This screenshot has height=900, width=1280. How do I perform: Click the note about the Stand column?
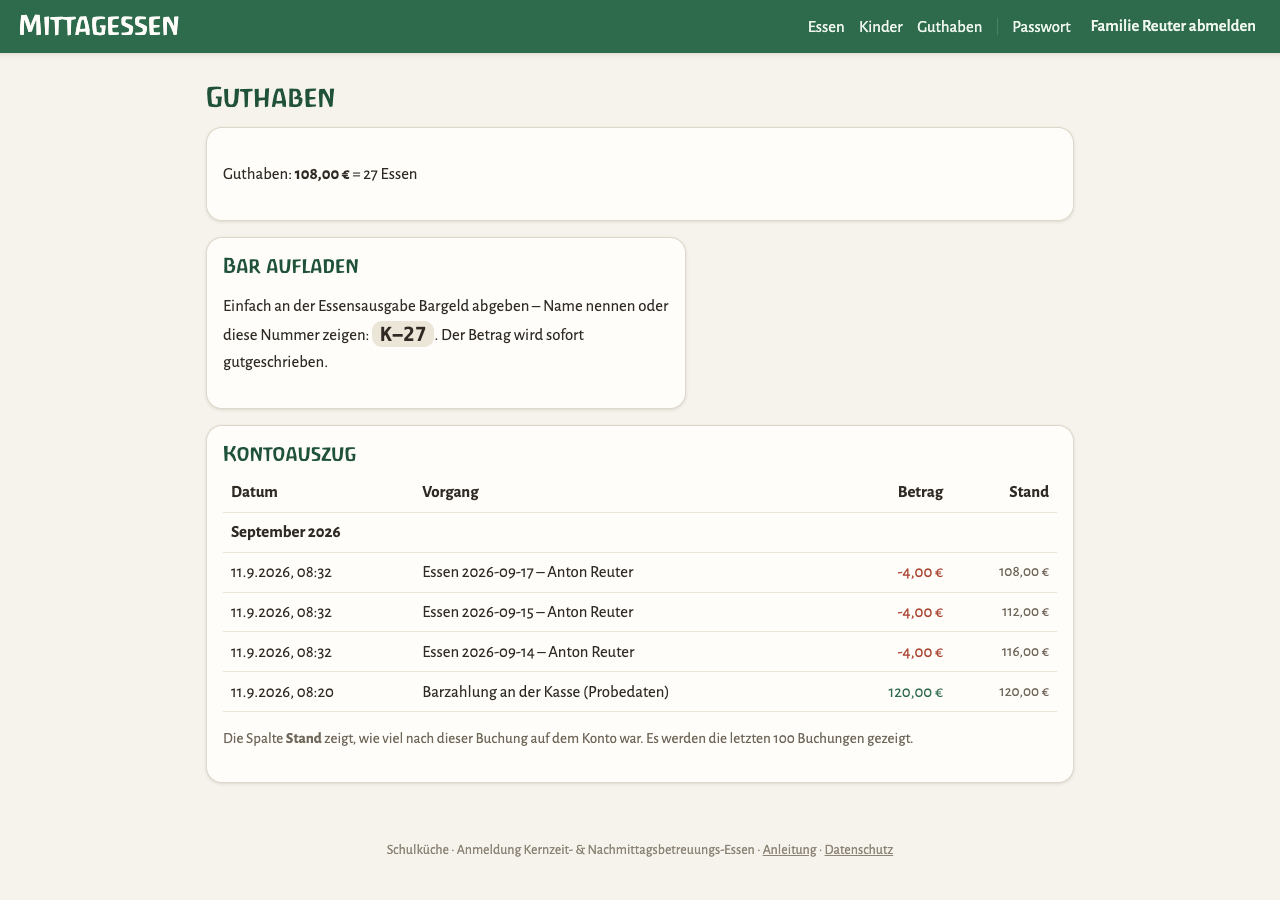click(568, 739)
